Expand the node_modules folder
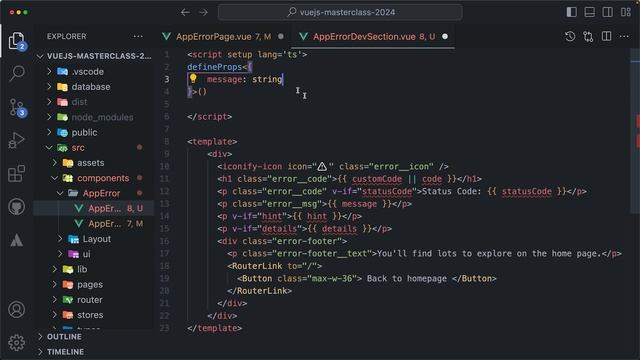The width and height of the screenshot is (640, 360). click(x=94, y=117)
